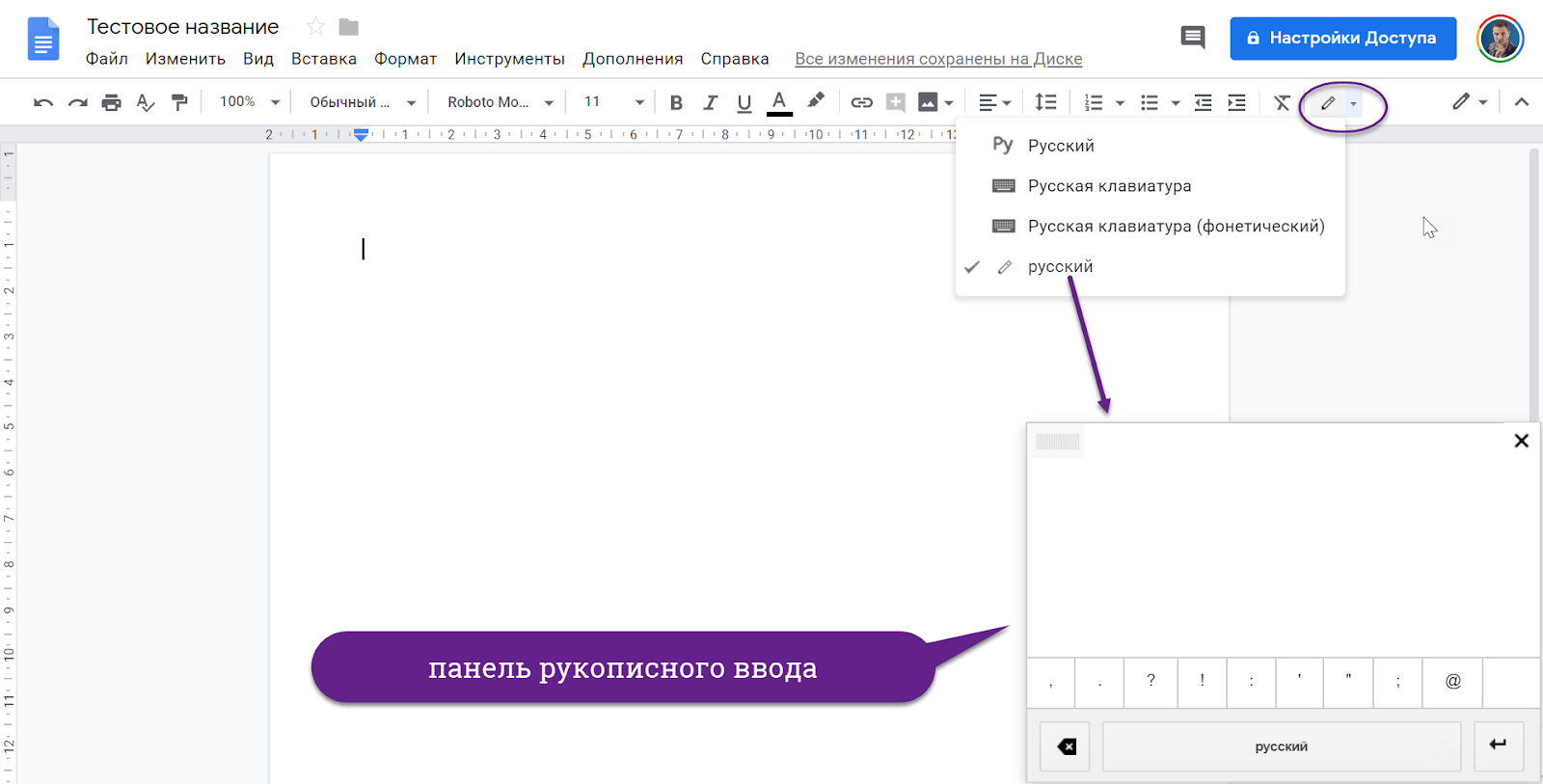
Task: Open the font size 11 dropdown
Action: [x=613, y=101]
